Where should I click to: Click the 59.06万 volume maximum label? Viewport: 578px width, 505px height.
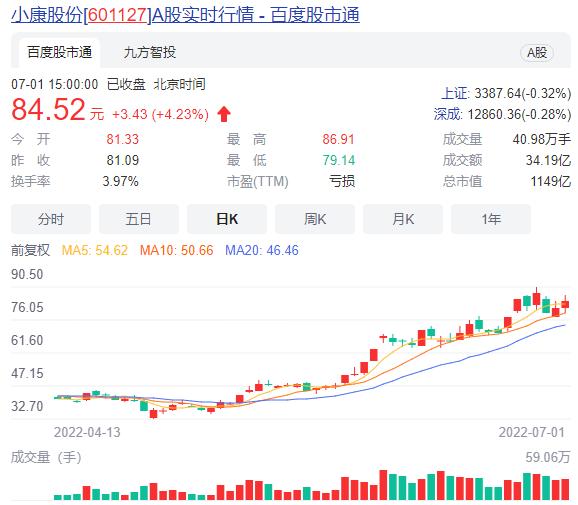548,457
